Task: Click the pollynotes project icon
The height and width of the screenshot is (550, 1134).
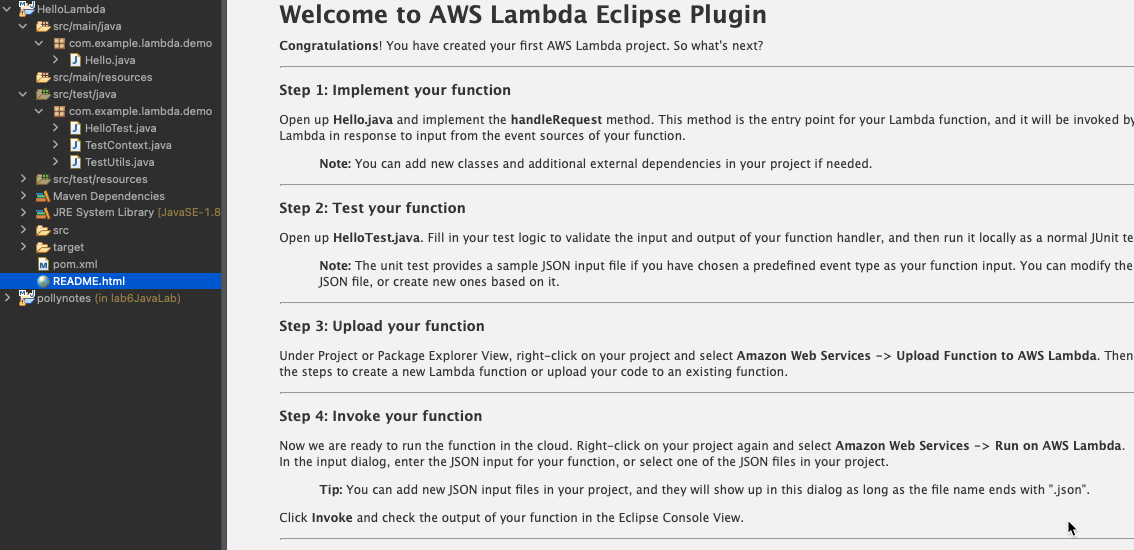Action: pyautogui.click(x=27, y=297)
